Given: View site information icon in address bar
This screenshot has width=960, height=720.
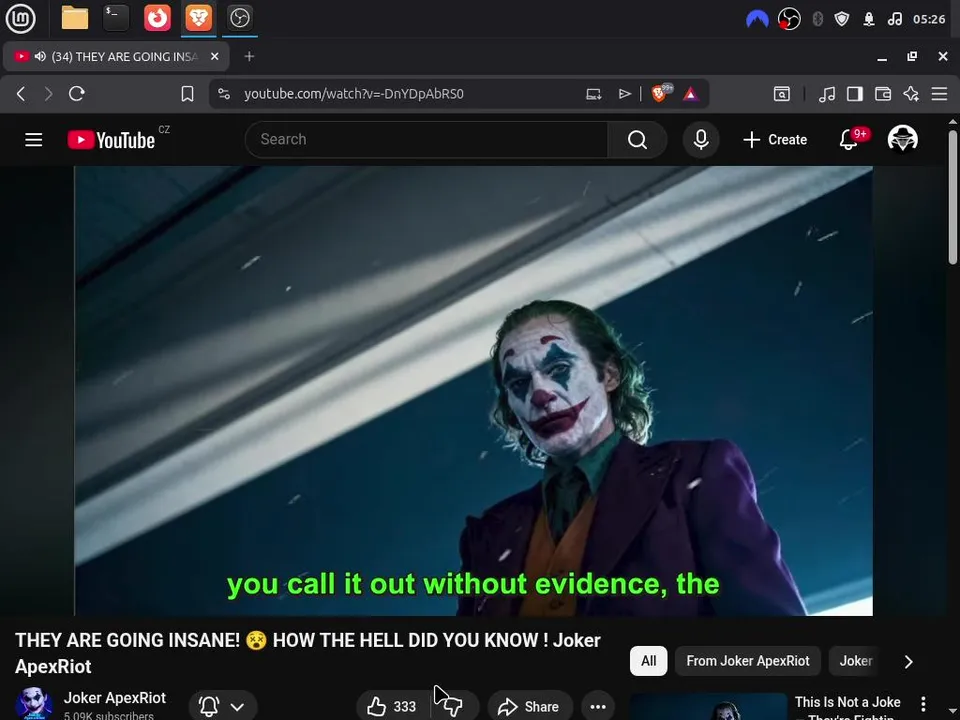Looking at the screenshot, I should tap(224, 94).
